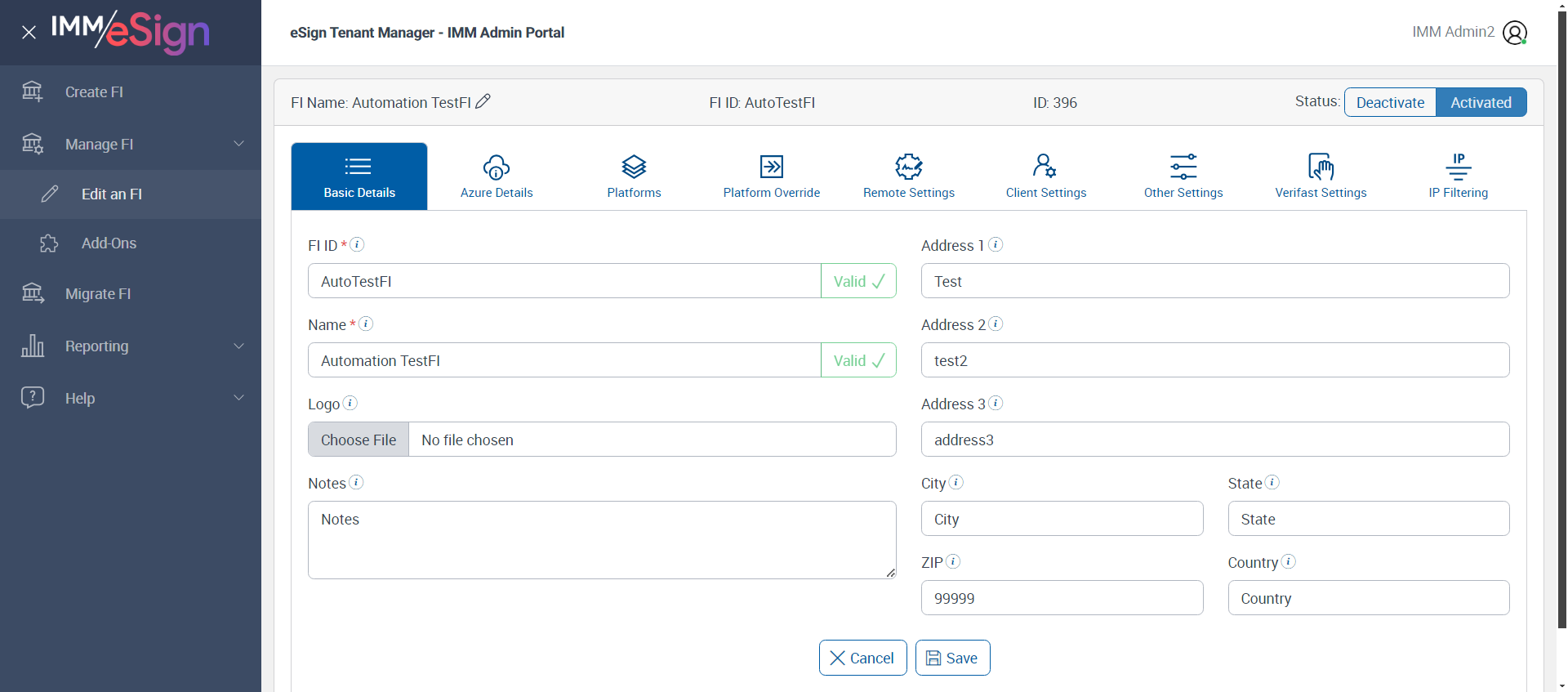
Task: Expand the Manage FI menu chevron
Action: coord(238,144)
